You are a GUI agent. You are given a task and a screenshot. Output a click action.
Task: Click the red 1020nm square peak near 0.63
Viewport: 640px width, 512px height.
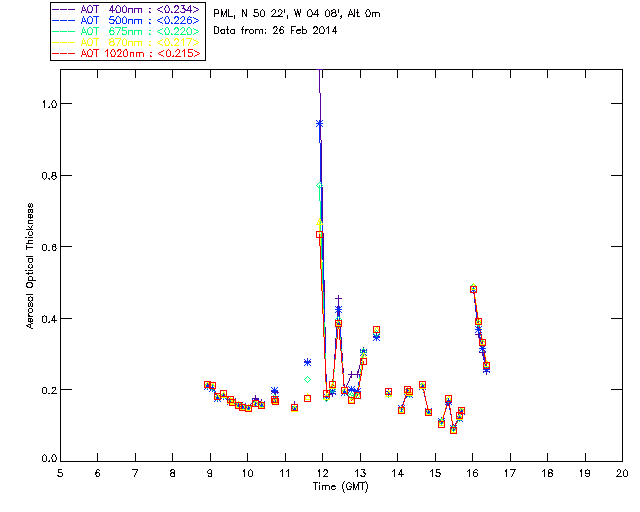[320, 235]
